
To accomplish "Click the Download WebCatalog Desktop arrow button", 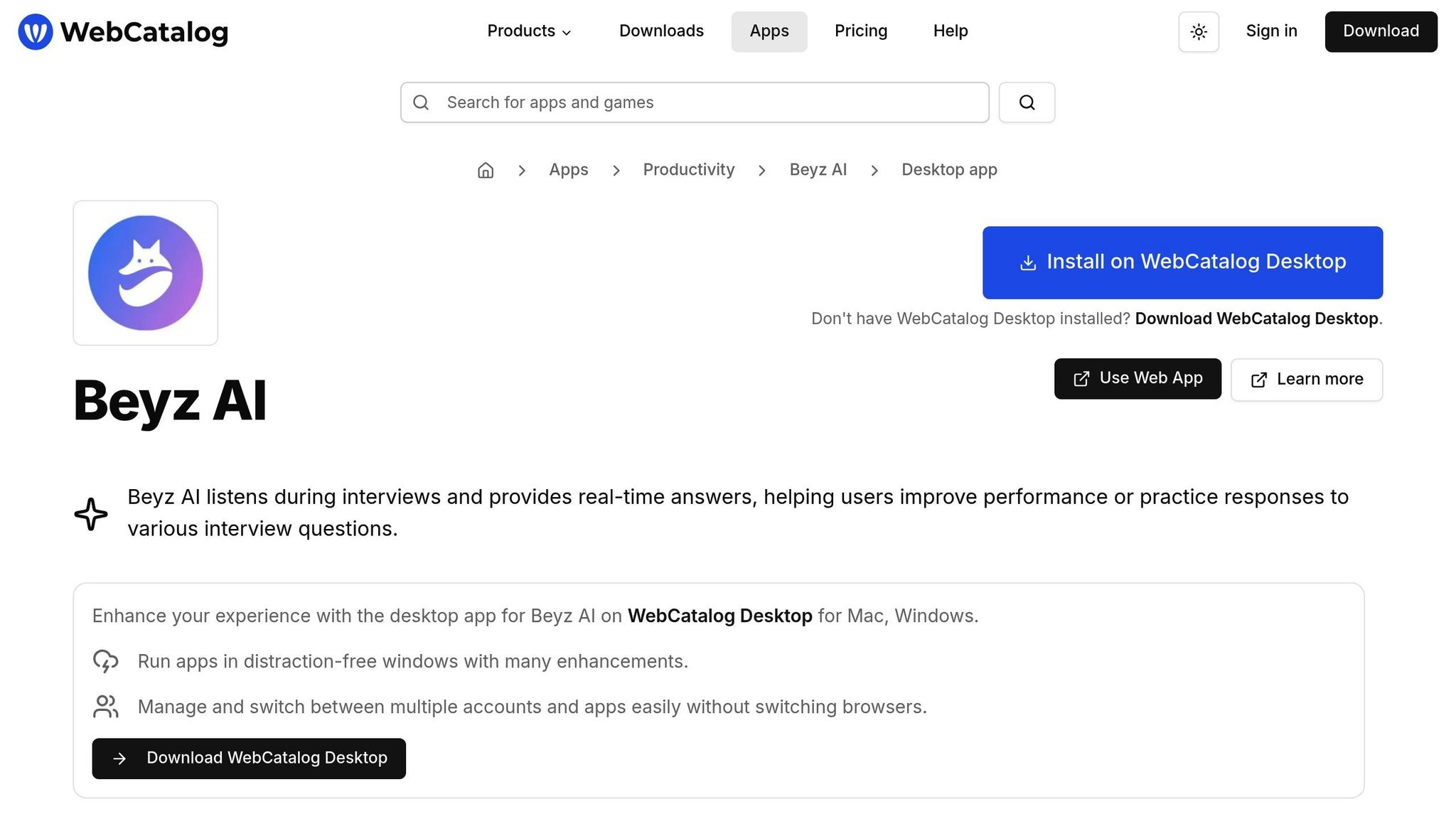I will [x=249, y=759].
